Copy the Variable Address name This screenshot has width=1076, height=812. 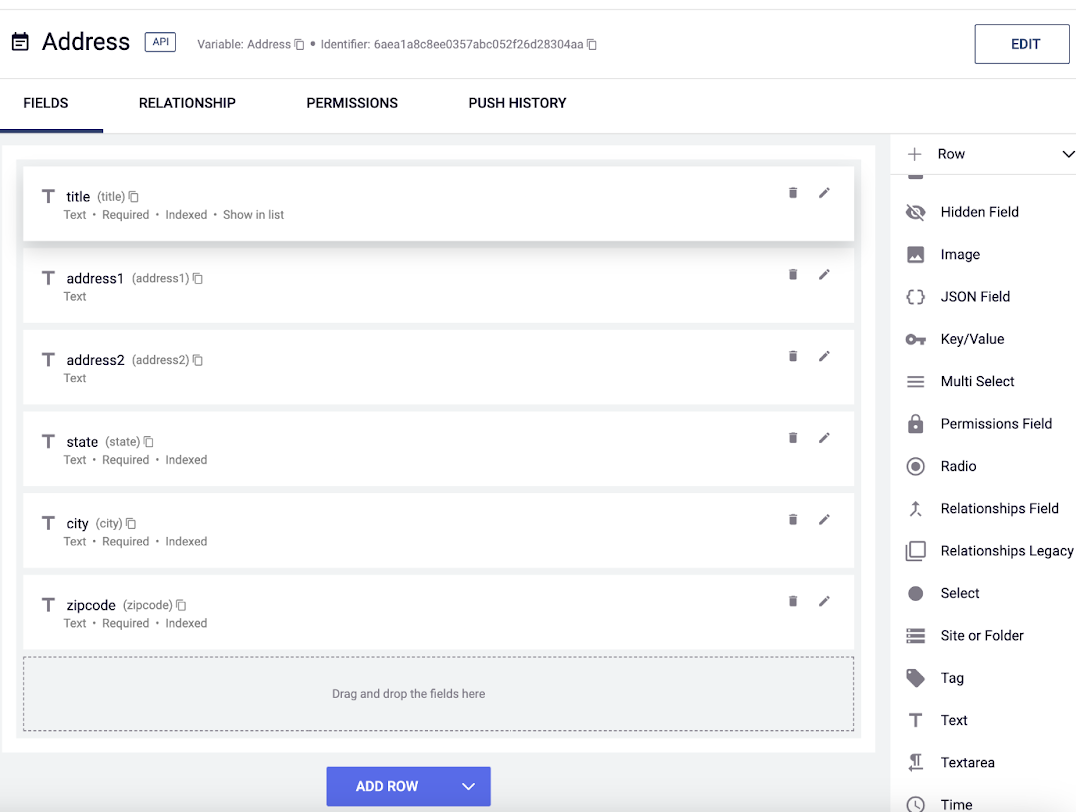(299, 45)
